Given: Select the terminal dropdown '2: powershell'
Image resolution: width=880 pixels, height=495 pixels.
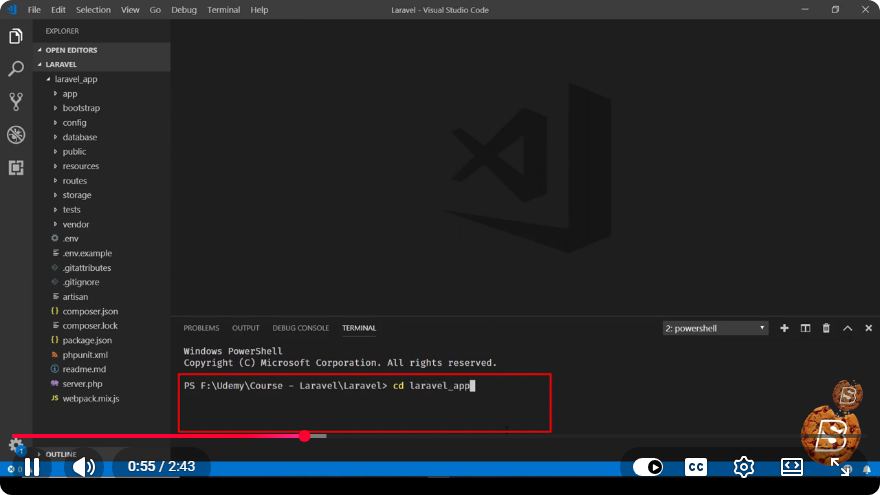Looking at the screenshot, I should click(715, 328).
